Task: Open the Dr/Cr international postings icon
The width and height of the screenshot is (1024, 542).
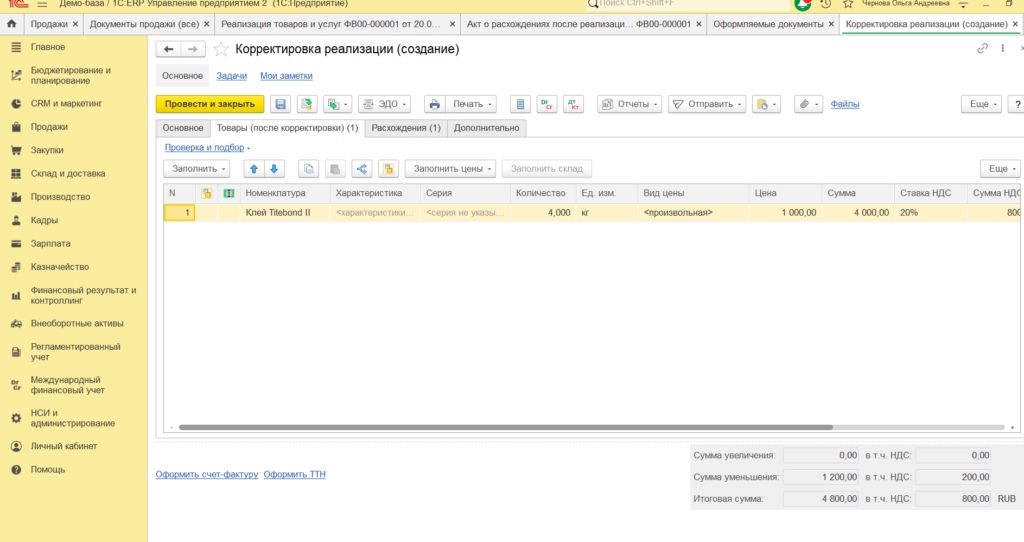Action: (547, 104)
